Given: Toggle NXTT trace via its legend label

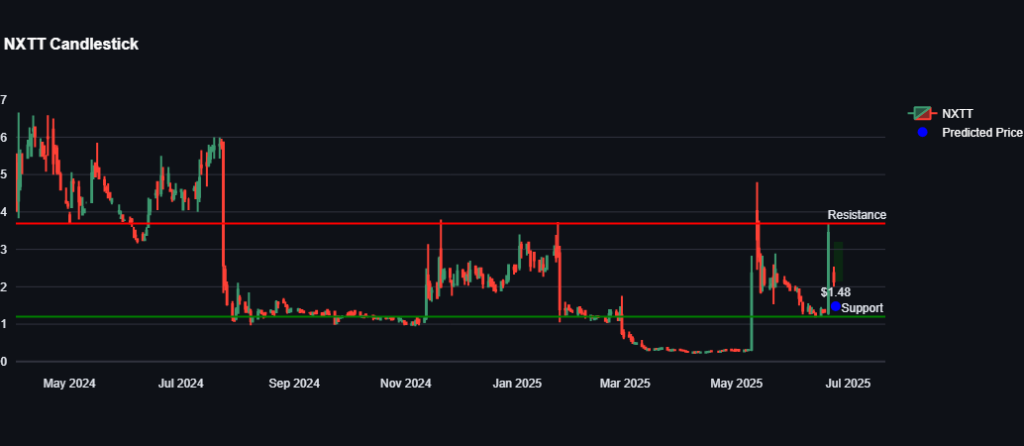Looking at the screenshot, I should [x=957, y=114].
